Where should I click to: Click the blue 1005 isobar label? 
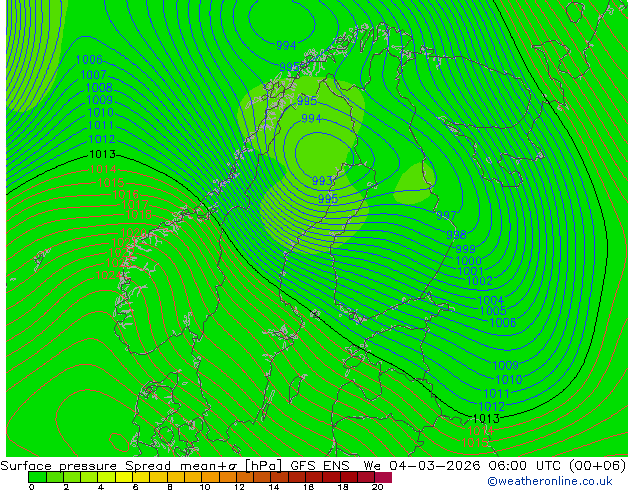click(x=493, y=310)
